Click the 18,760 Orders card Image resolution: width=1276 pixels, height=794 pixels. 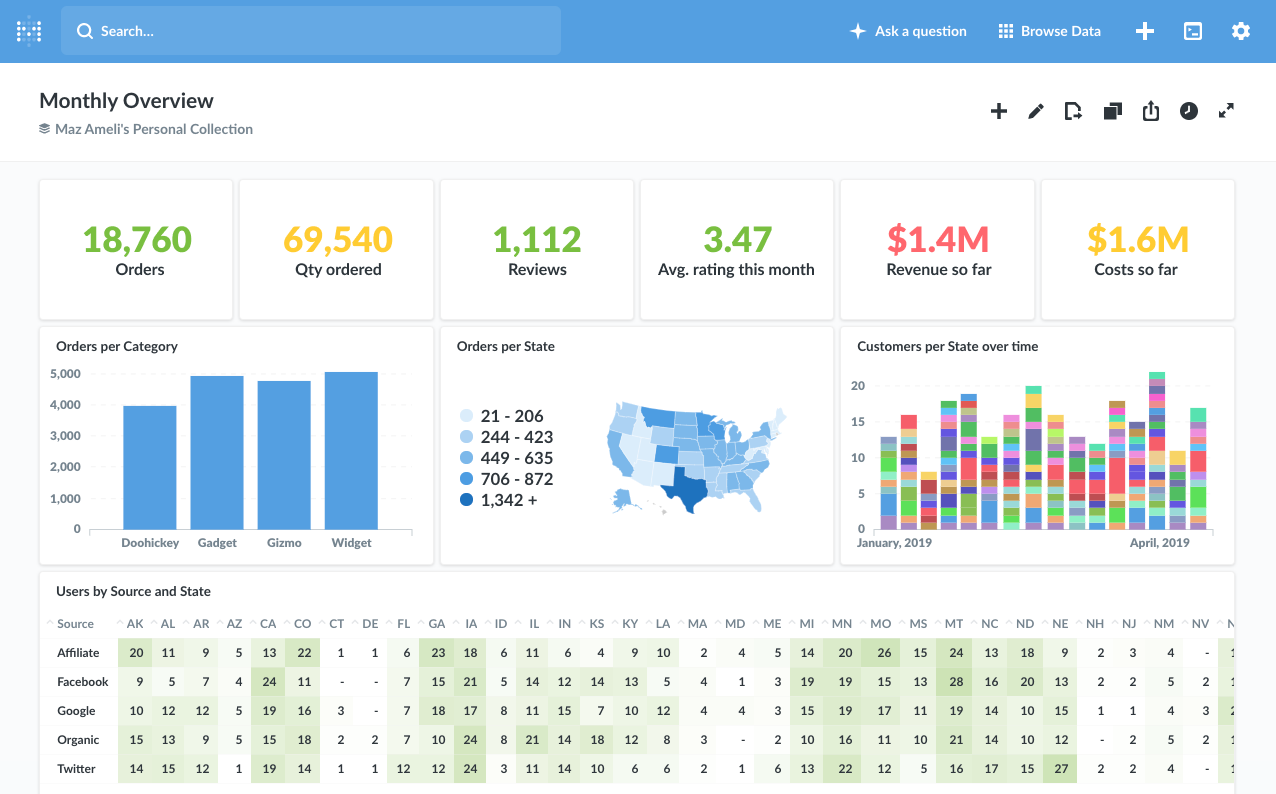coord(136,250)
